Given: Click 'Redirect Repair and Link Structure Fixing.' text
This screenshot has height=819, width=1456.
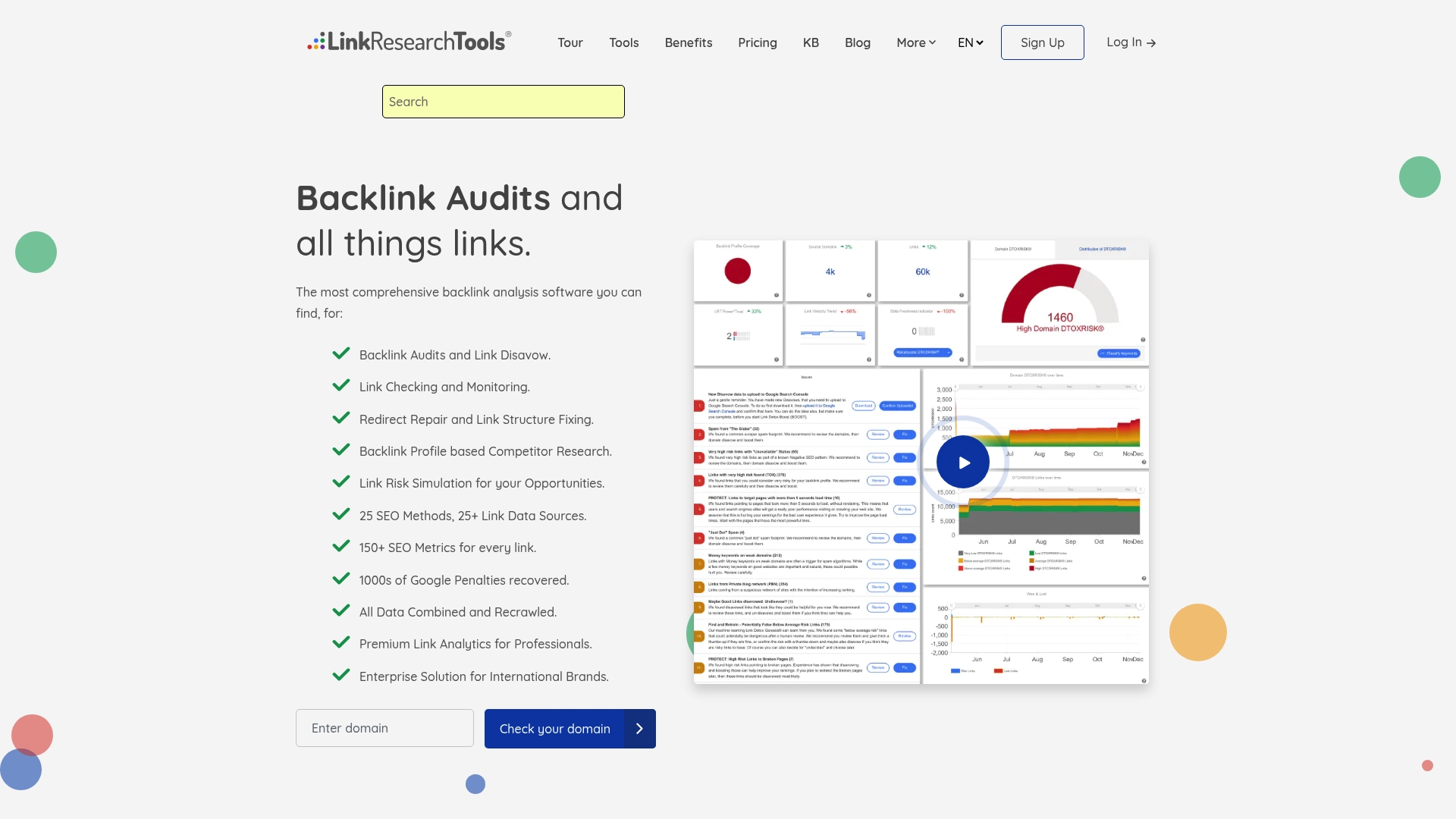Looking at the screenshot, I should 476,419.
